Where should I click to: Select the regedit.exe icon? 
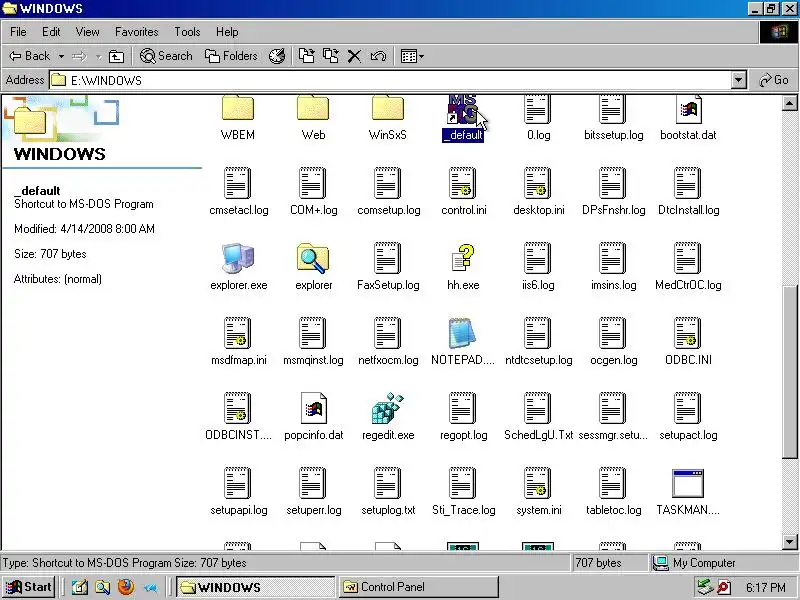click(388, 408)
